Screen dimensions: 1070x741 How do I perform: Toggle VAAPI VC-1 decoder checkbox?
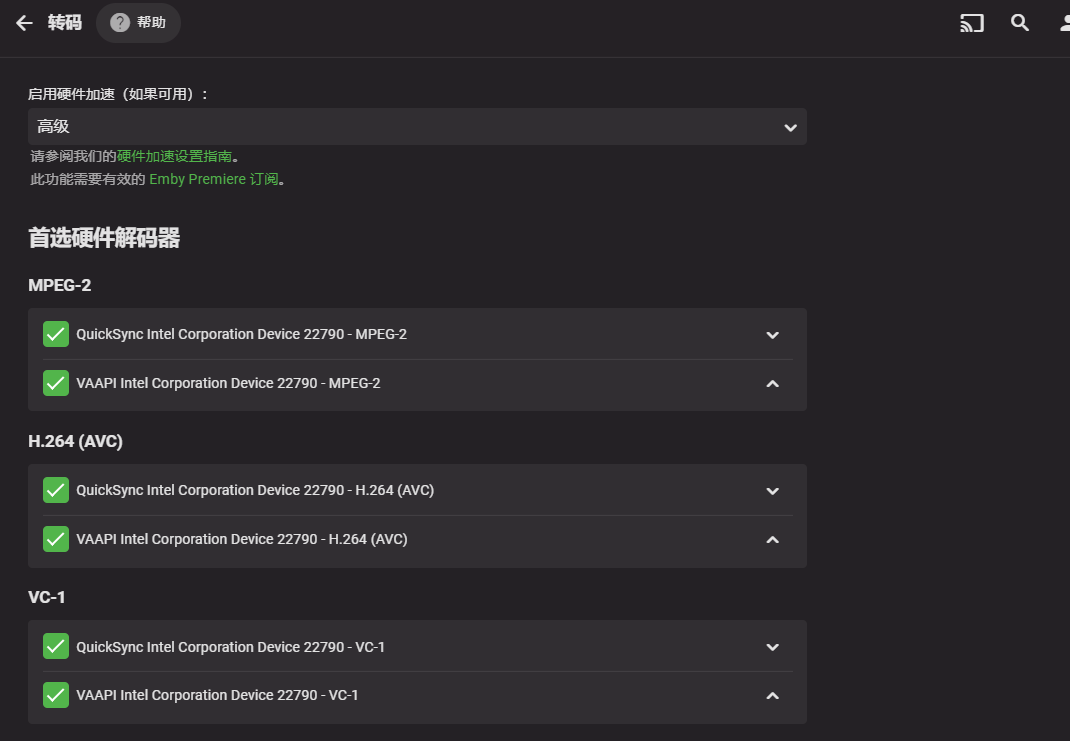tap(56, 695)
